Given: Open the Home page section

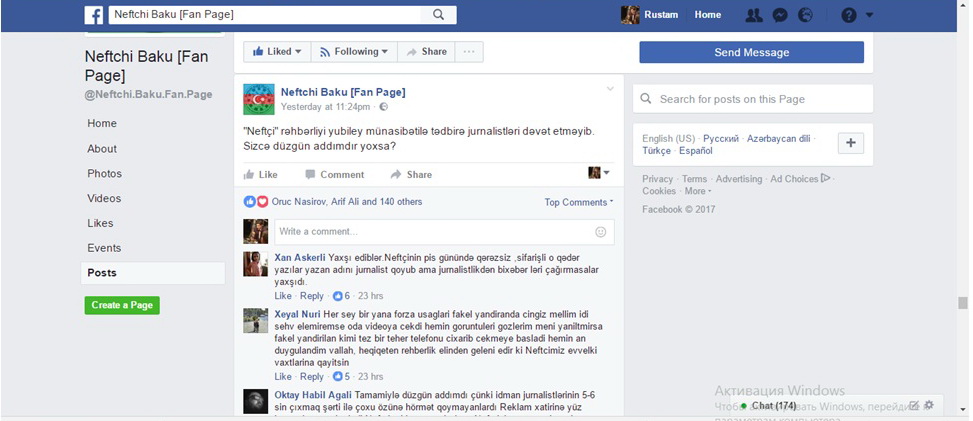Looking at the screenshot, I should tap(102, 124).
